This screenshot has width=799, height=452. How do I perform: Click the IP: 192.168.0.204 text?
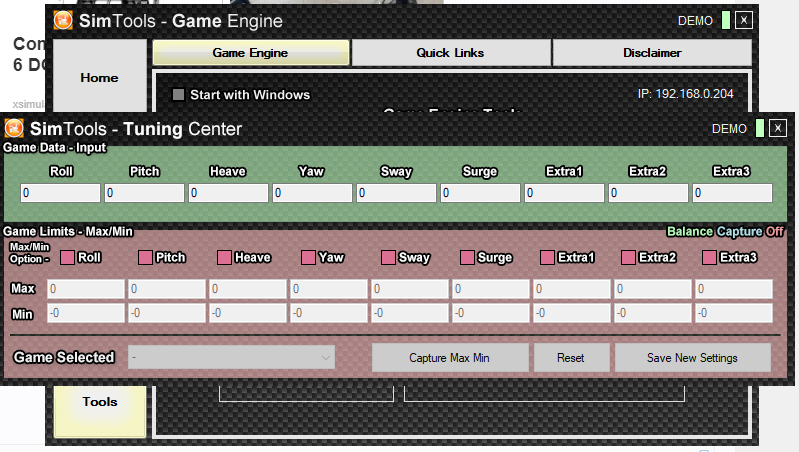(685, 94)
